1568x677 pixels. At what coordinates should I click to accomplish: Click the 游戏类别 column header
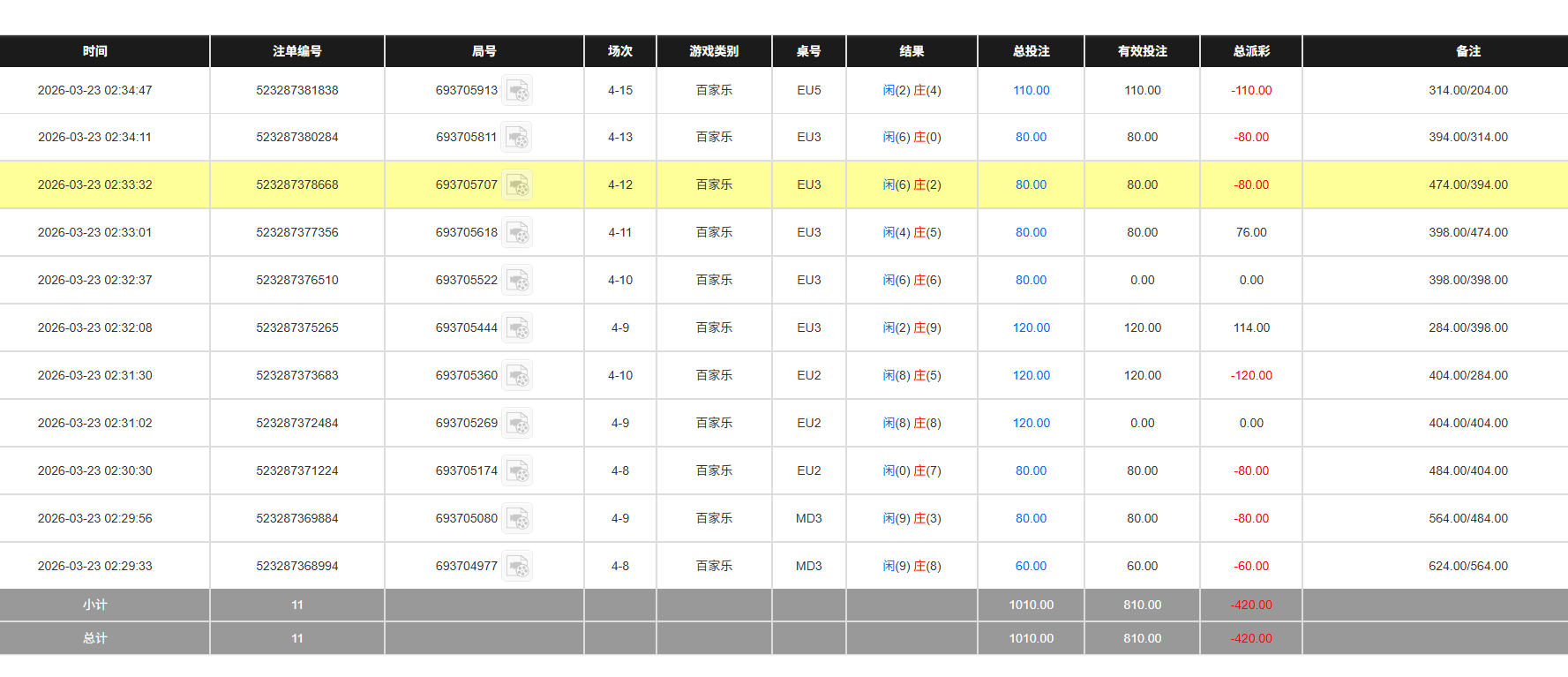pyautogui.click(x=714, y=51)
